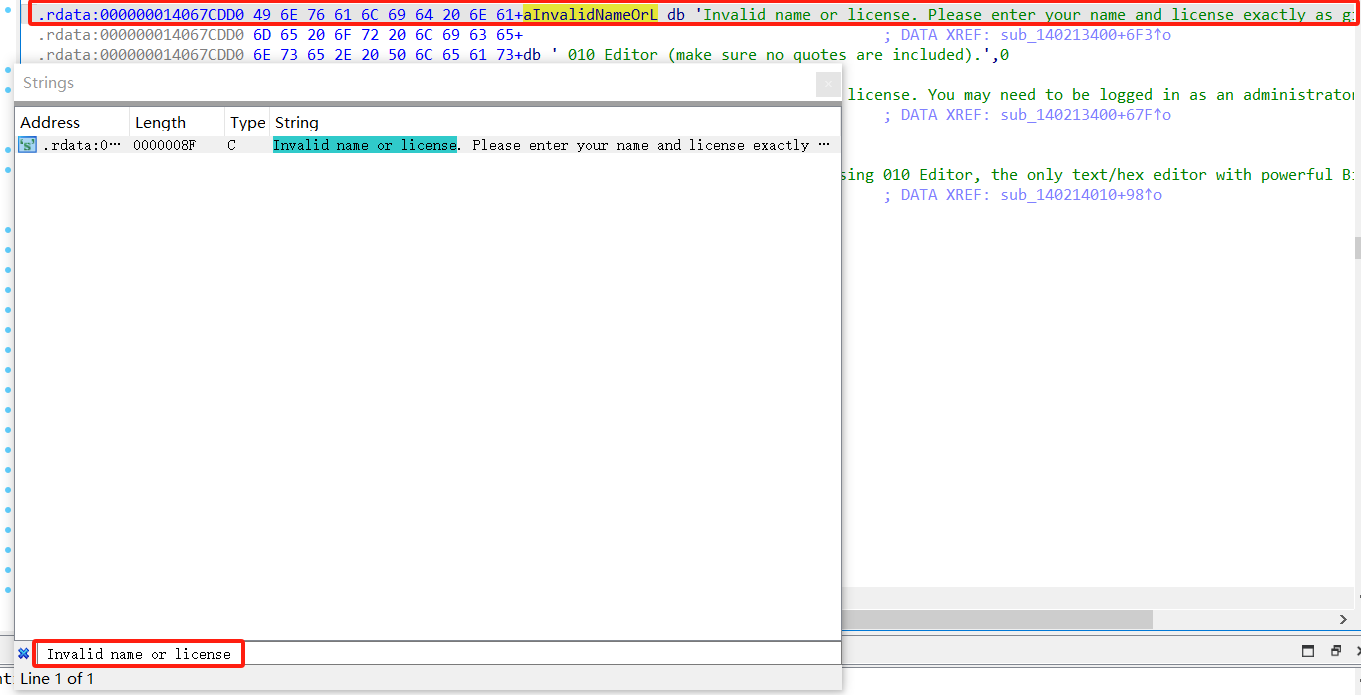The image size is (1361, 695).
Task: Clear filter with blue X icon
Action: [23, 654]
